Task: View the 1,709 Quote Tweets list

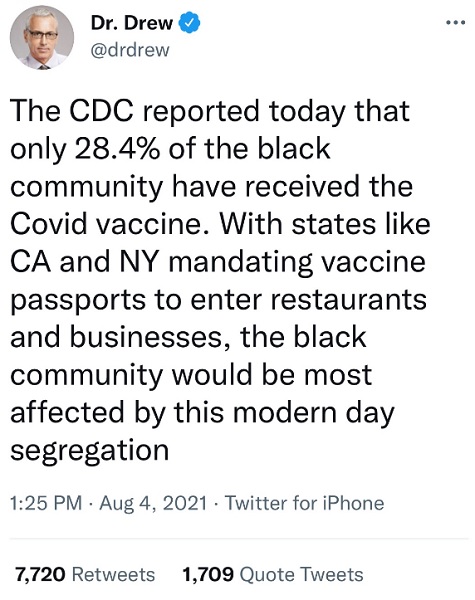Action: point(273,574)
